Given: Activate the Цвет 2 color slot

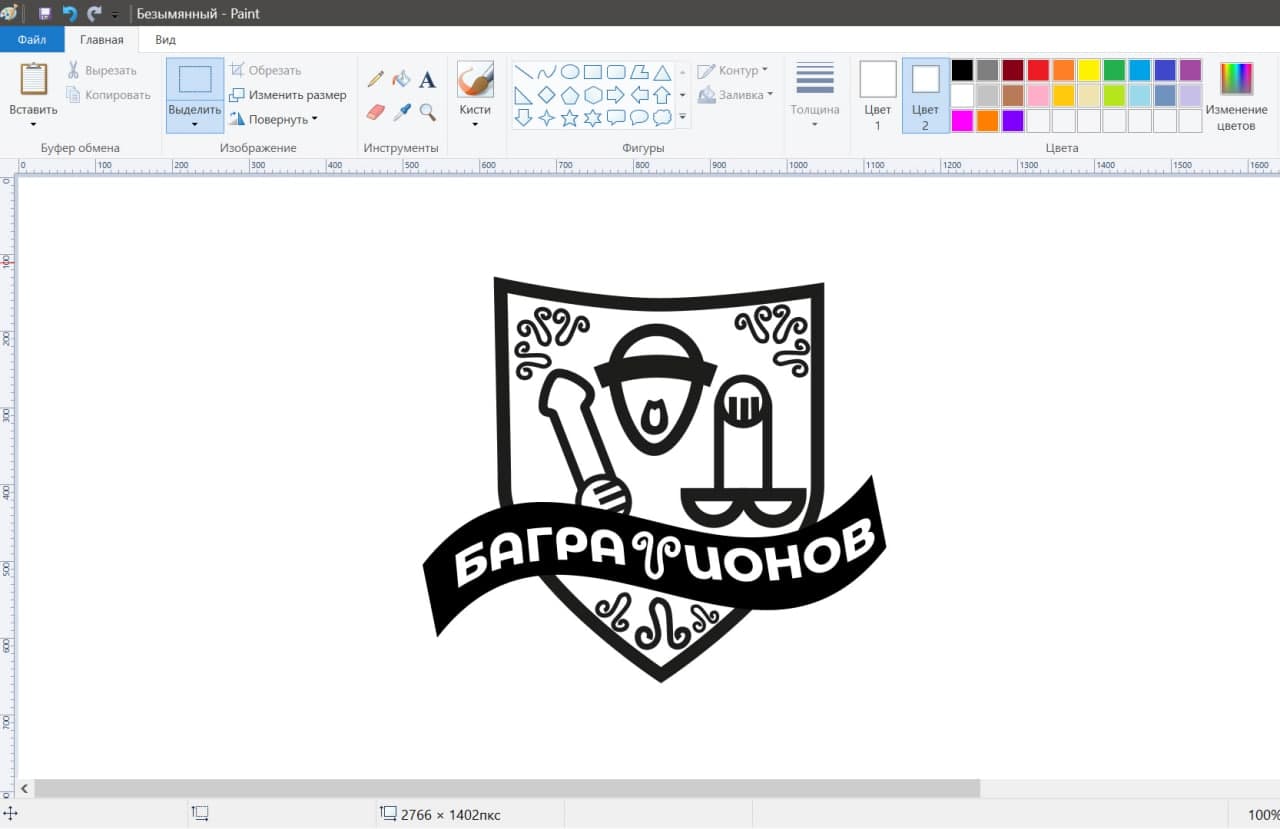Looking at the screenshot, I should point(925,95).
